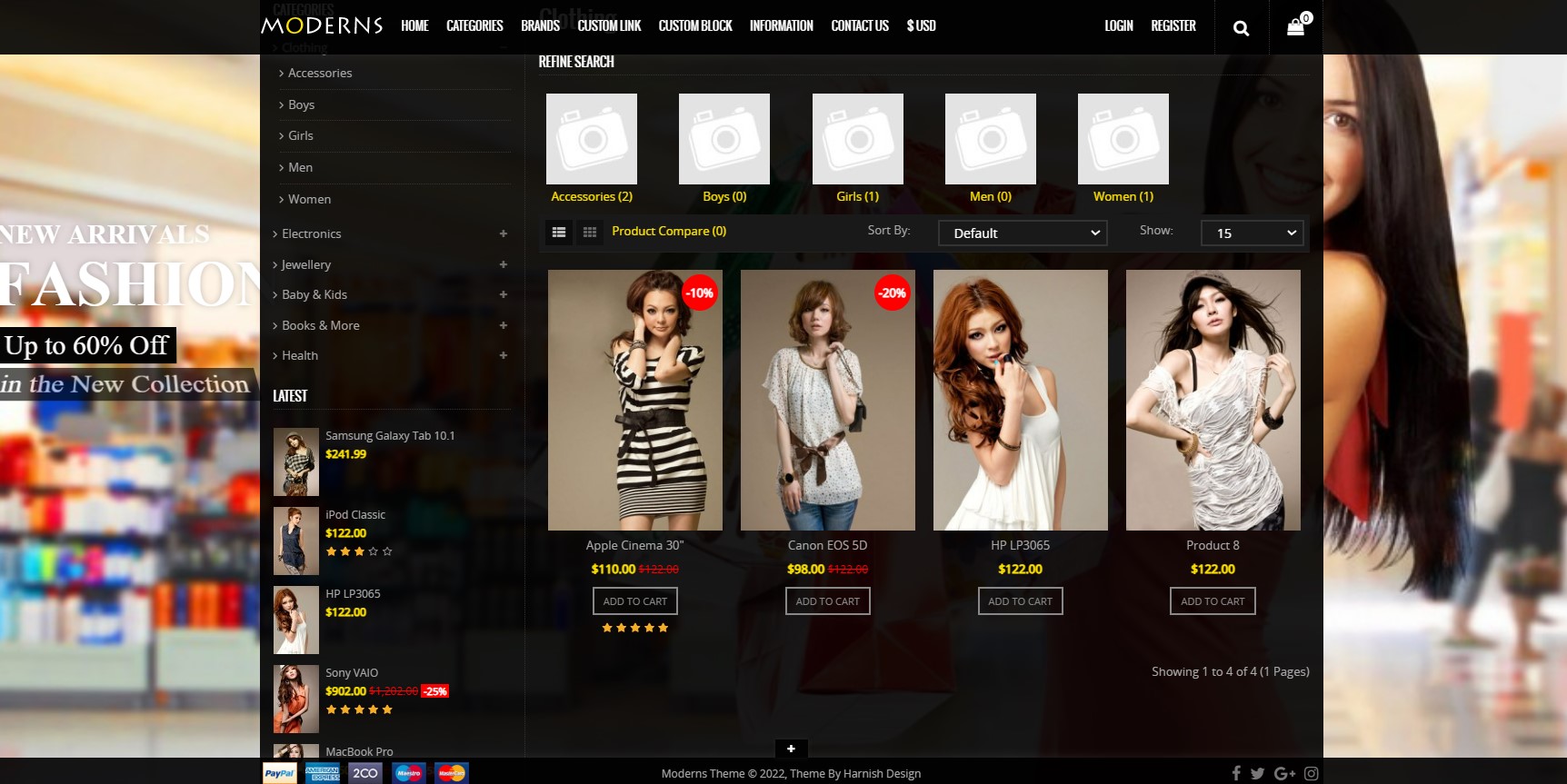
Task: Switch to list view layout
Action: point(559,233)
